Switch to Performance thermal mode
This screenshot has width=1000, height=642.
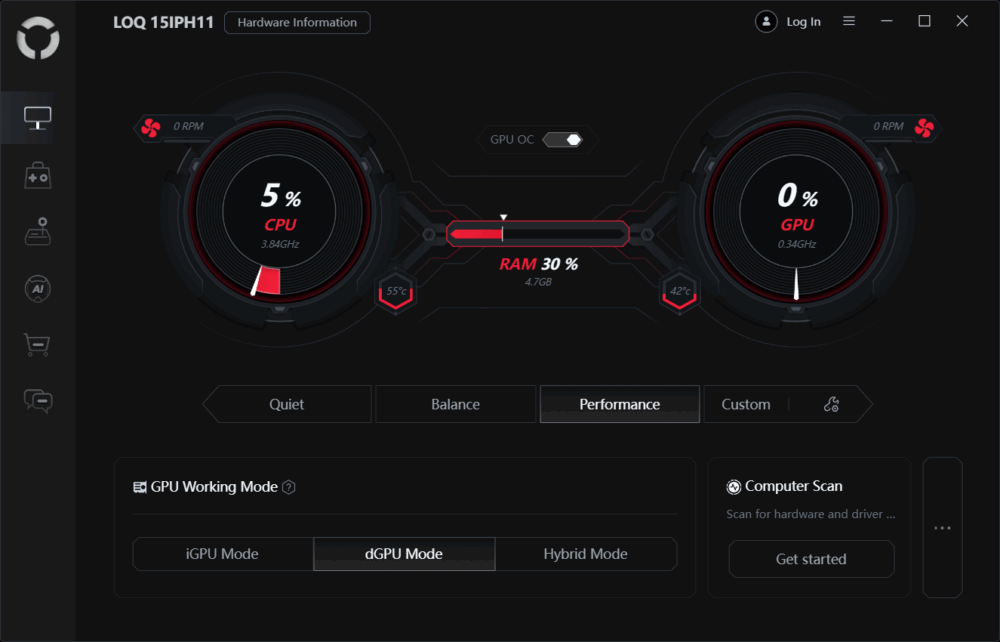(x=619, y=404)
